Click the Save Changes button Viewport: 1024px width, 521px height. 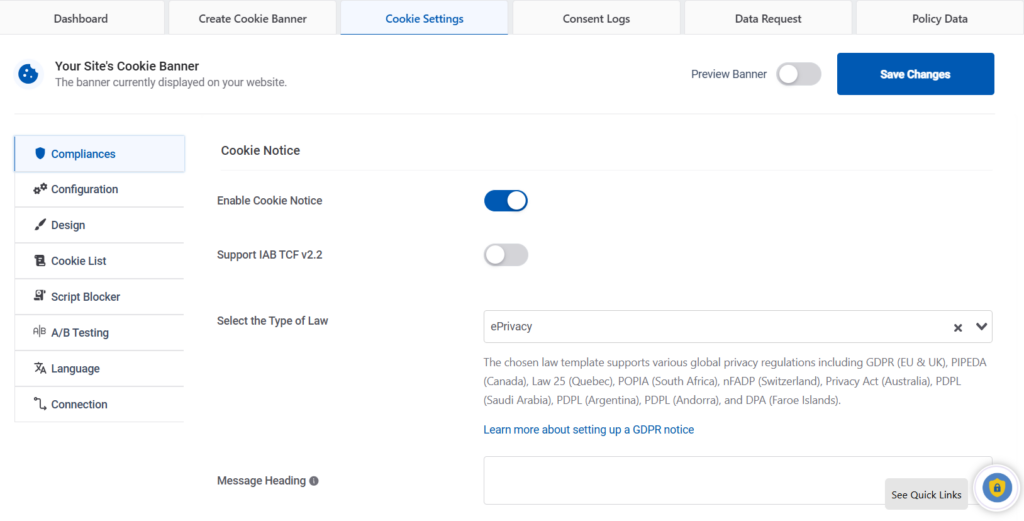[916, 74]
